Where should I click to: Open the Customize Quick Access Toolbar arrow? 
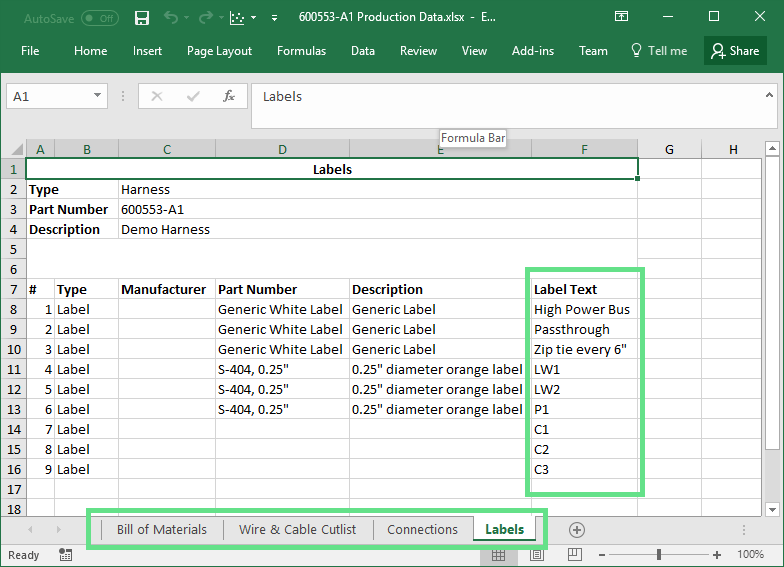274,18
